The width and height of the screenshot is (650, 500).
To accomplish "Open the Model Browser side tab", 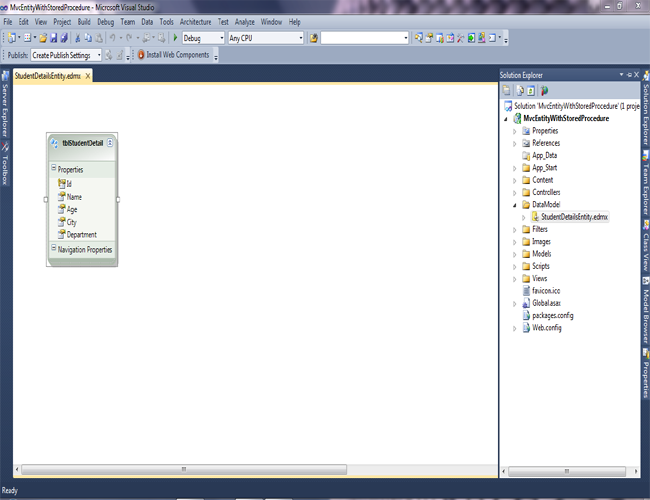I will (x=645, y=310).
